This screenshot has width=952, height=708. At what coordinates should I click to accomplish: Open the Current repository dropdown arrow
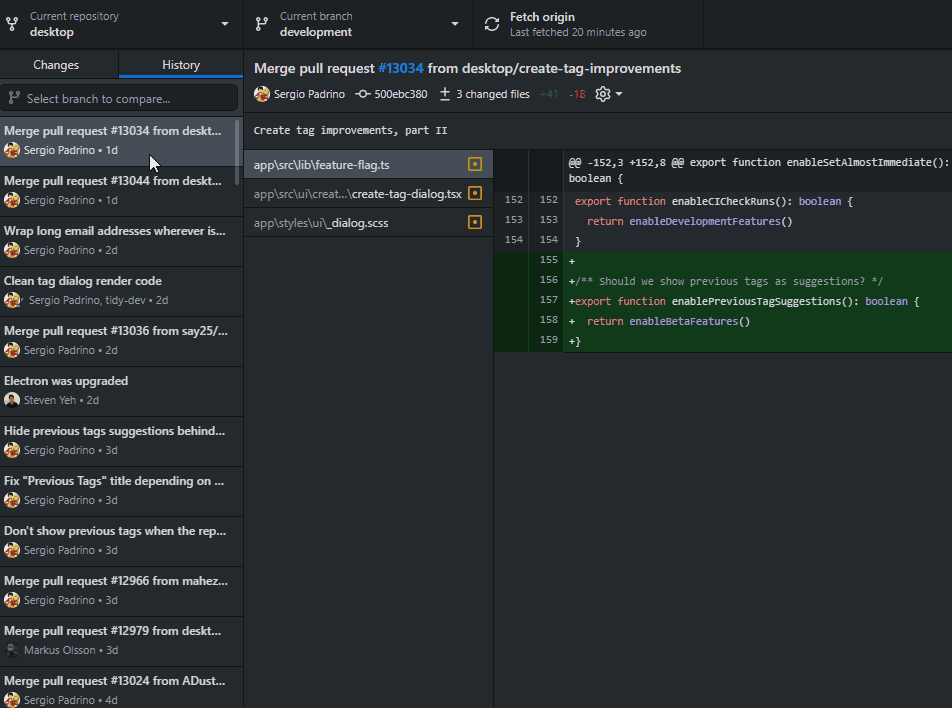click(x=225, y=24)
